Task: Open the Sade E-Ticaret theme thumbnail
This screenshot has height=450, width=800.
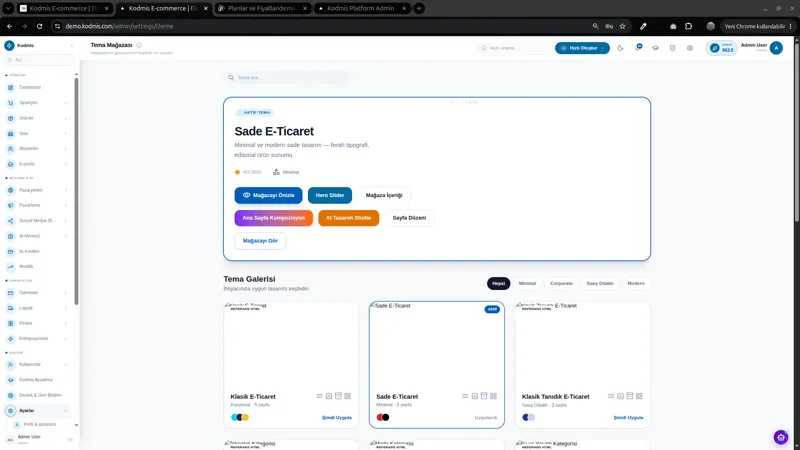Action: (x=437, y=344)
